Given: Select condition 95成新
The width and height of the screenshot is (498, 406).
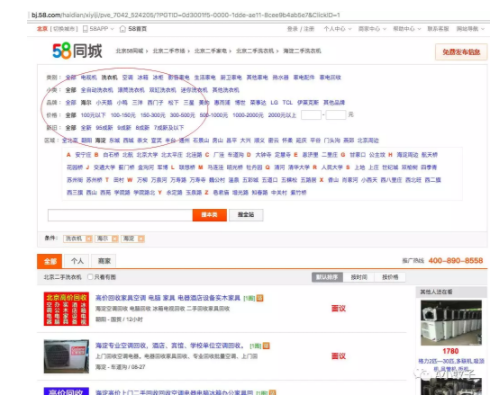Looking at the screenshot, I should [x=104, y=128].
